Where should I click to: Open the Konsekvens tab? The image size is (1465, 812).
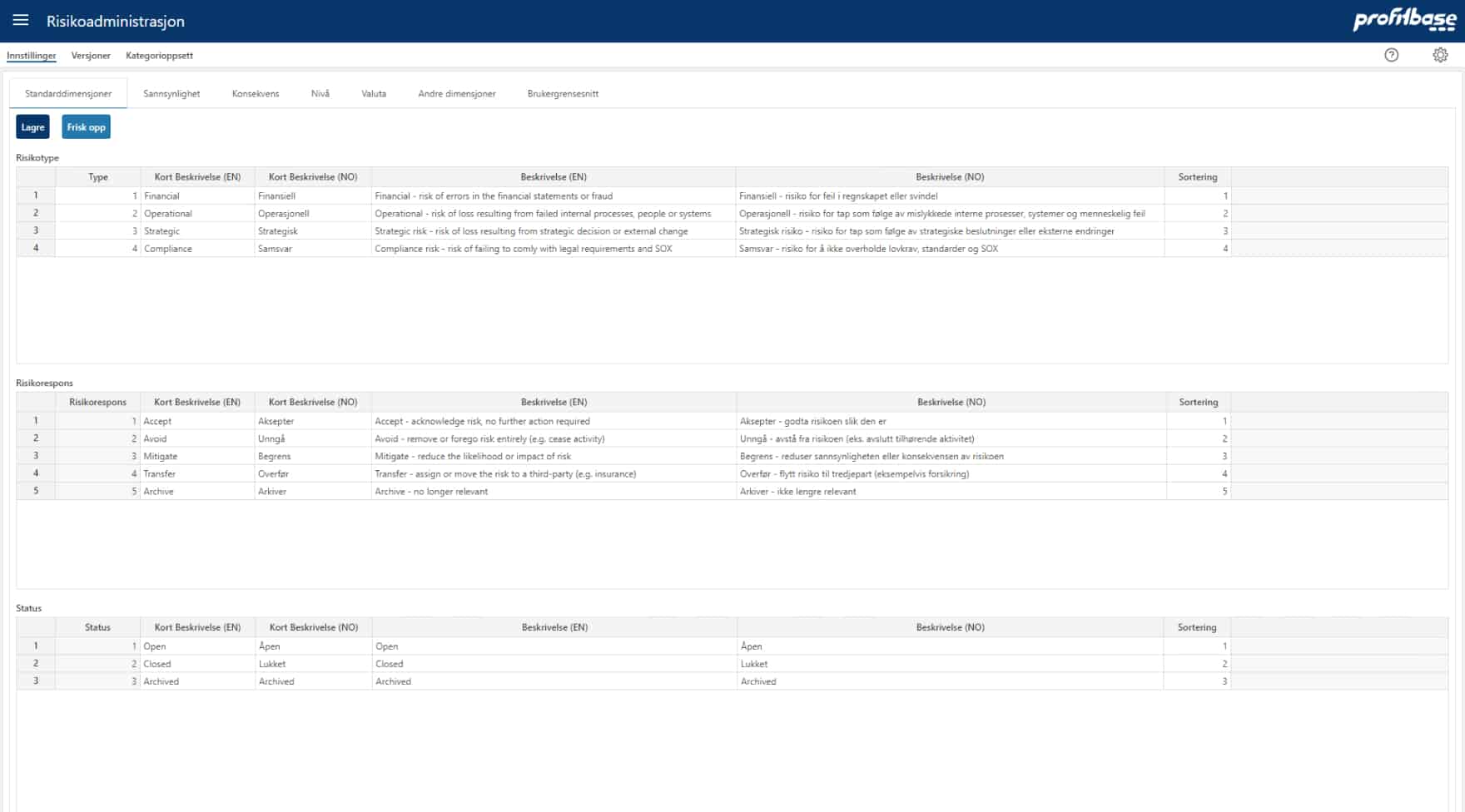coord(256,94)
